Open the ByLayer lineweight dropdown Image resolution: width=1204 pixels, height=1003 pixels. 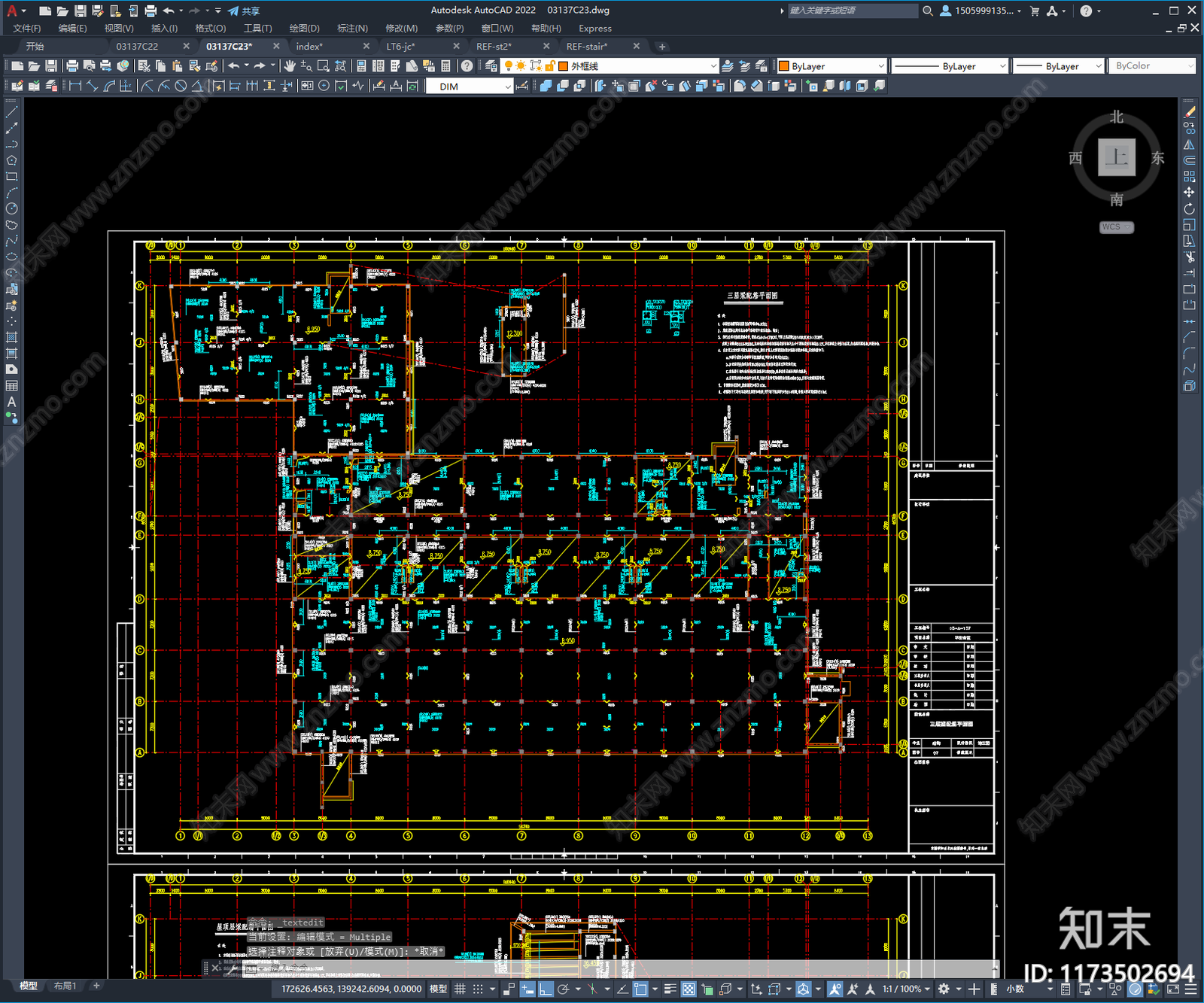tap(1058, 66)
